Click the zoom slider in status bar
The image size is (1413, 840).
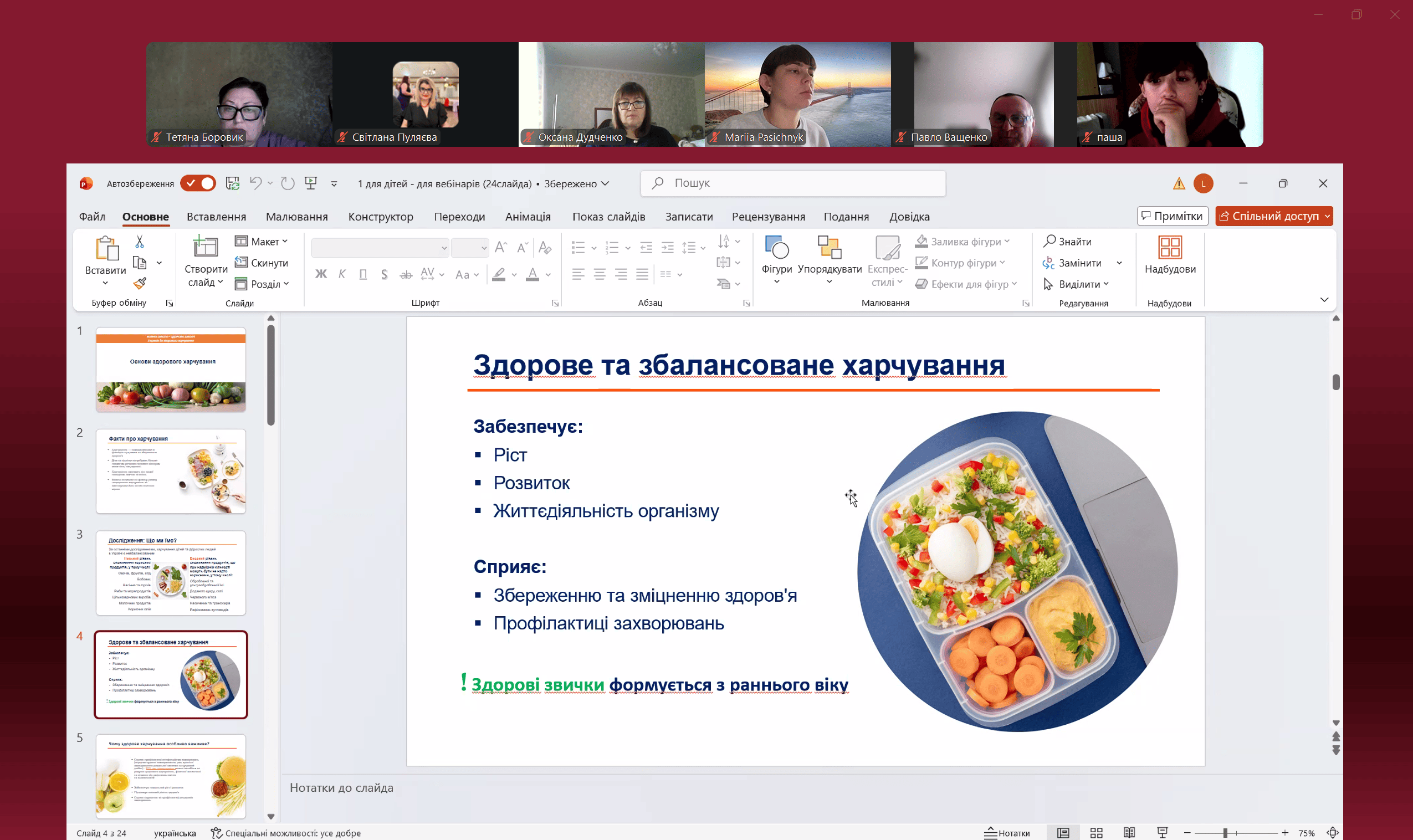click(1236, 833)
